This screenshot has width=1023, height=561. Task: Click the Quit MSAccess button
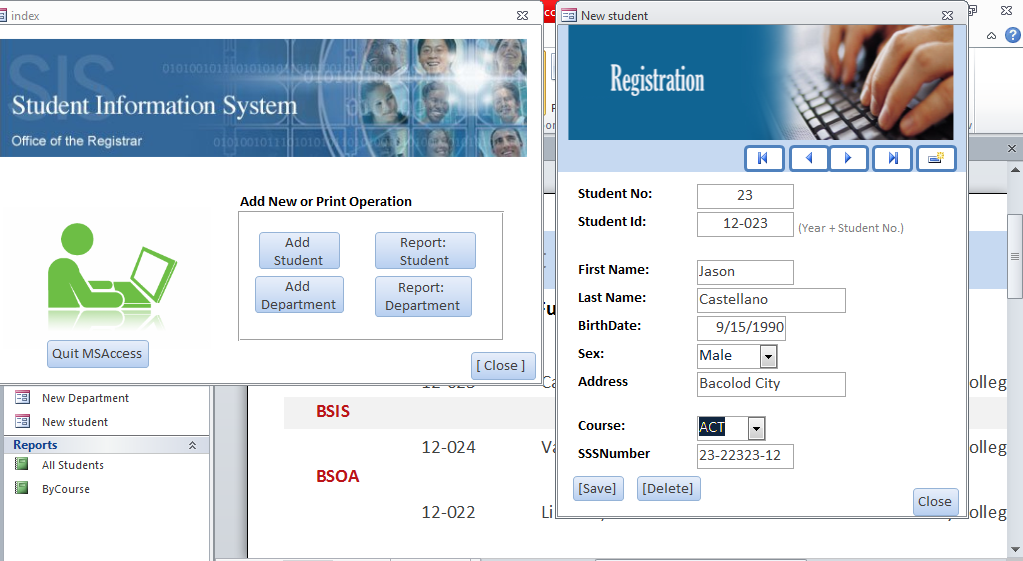97,354
